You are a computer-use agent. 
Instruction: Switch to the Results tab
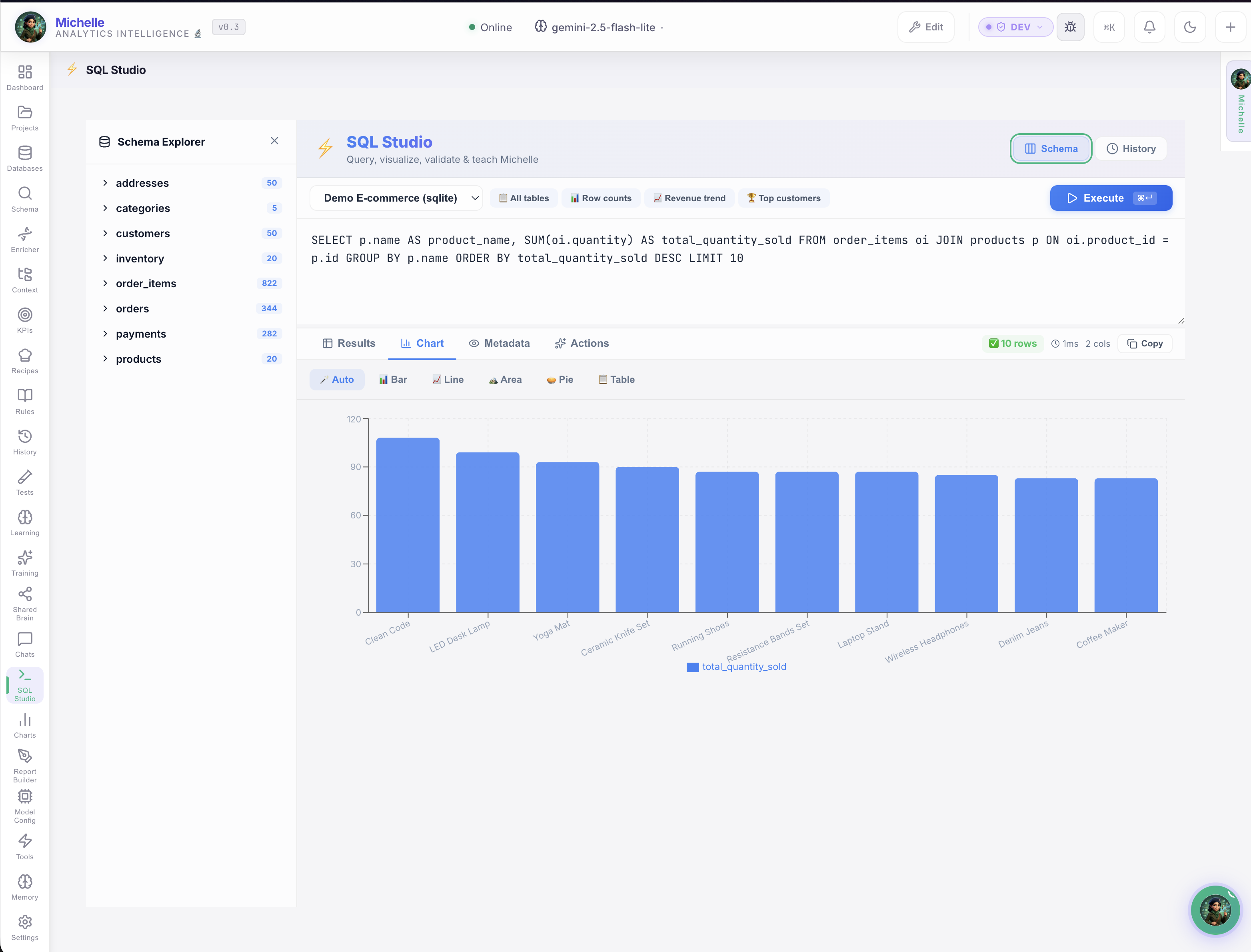(348, 343)
